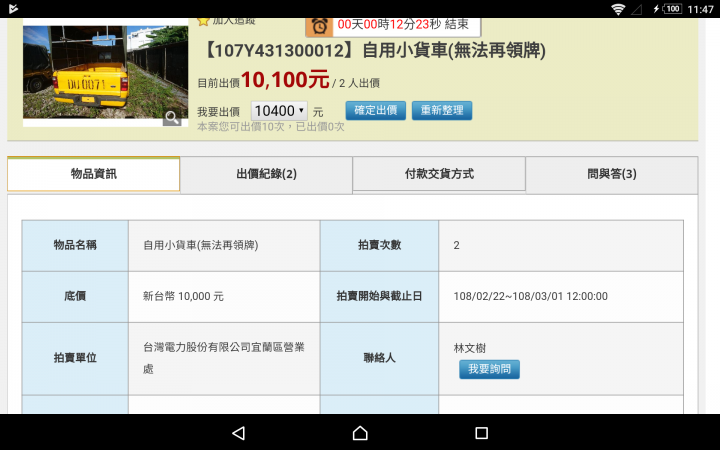This screenshot has width=720, height=450.
Task: Tap the alarm clock countdown icon
Action: [320, 27]
